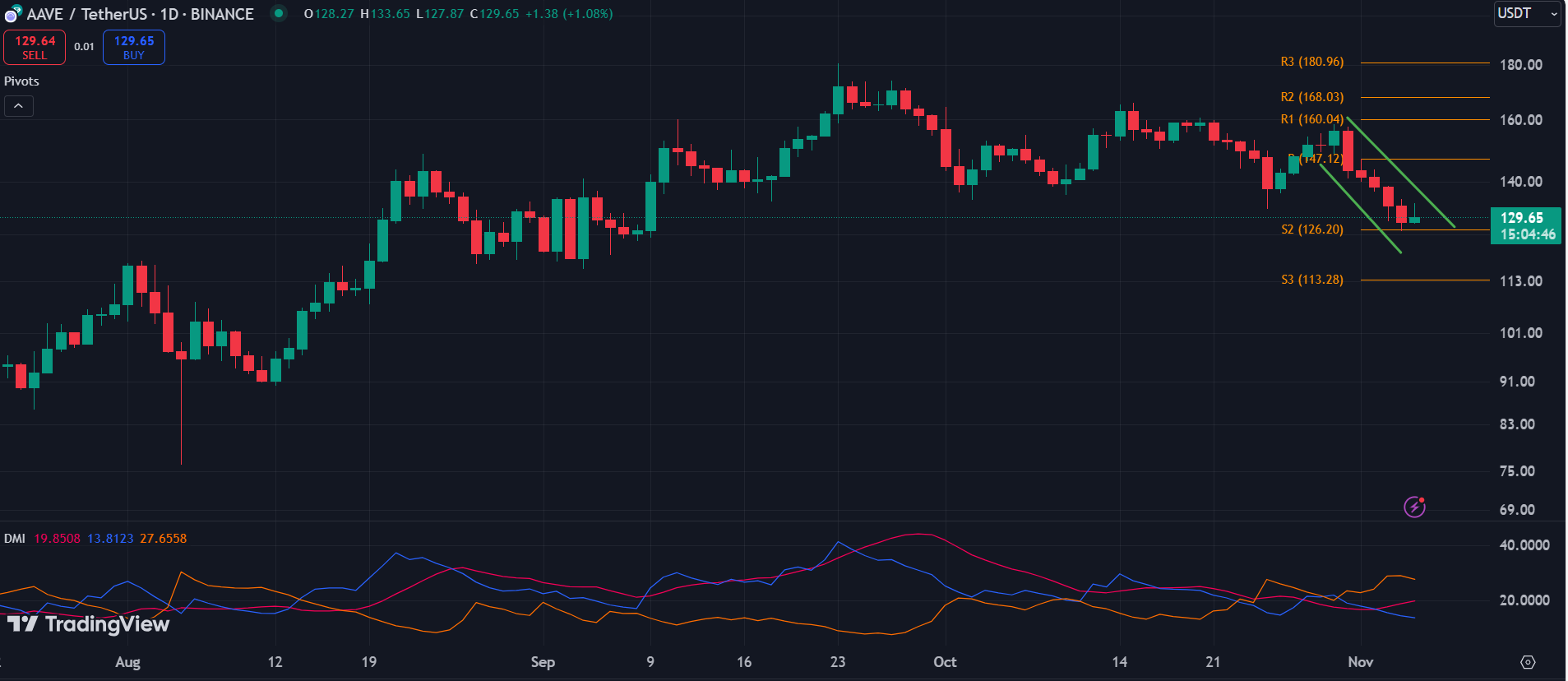The height and width of the screenshot is (681, 1568).
Task: Click the R3 orange pivot line
Action: 1425,63
